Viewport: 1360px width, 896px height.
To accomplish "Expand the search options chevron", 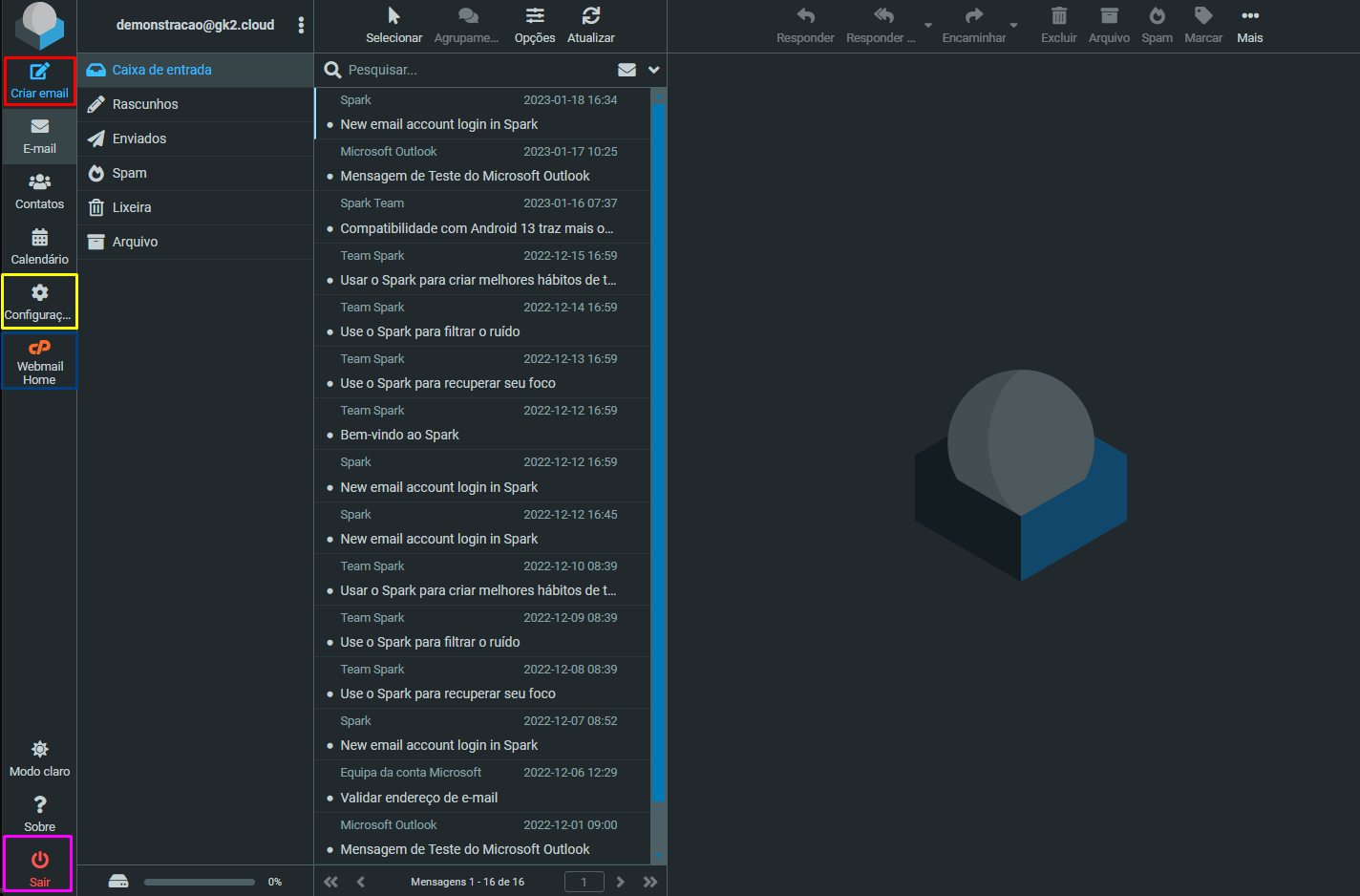I will [x=654, y=70].
